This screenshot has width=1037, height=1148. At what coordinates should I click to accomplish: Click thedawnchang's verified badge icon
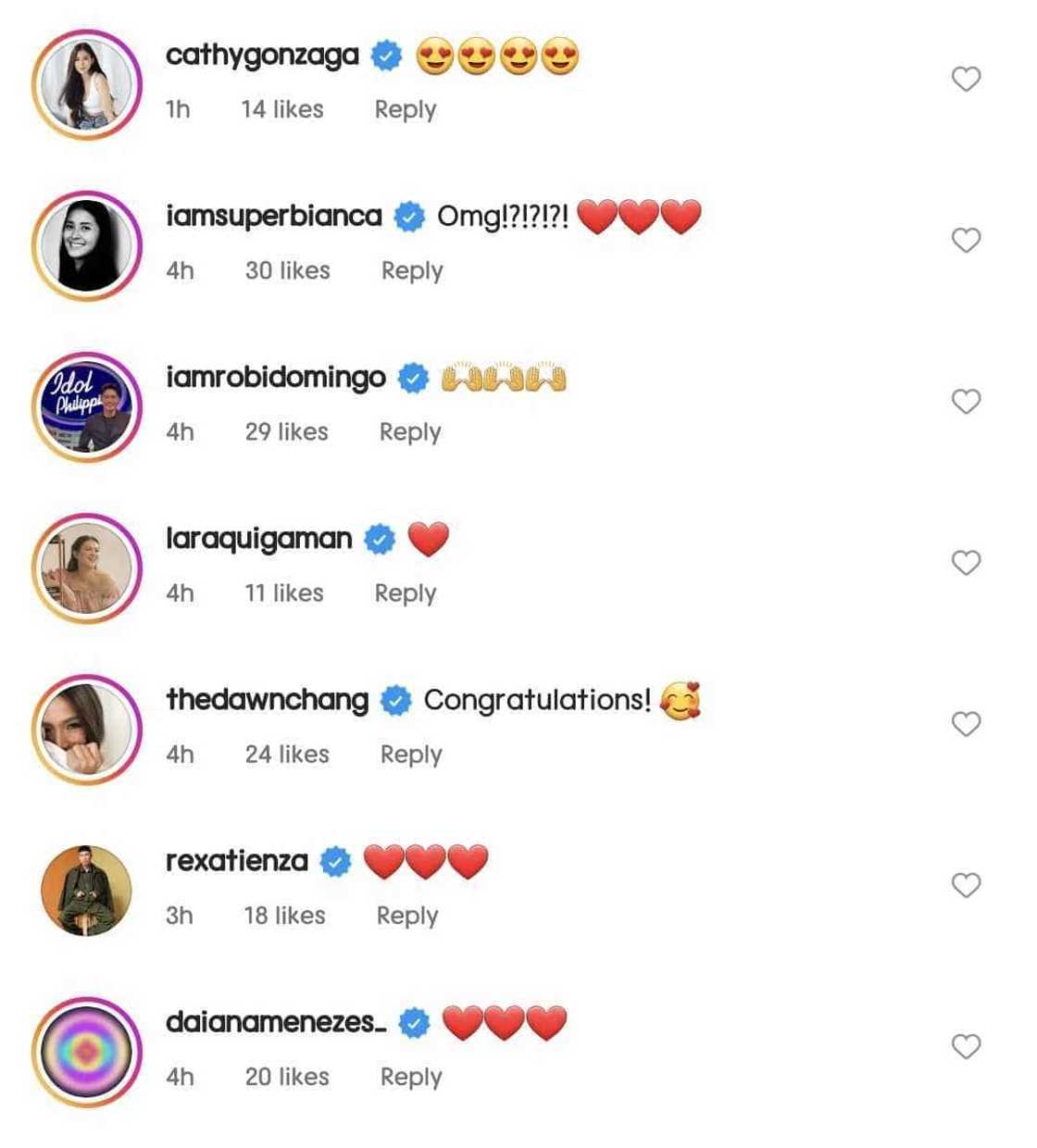click(x=396, y=701)
